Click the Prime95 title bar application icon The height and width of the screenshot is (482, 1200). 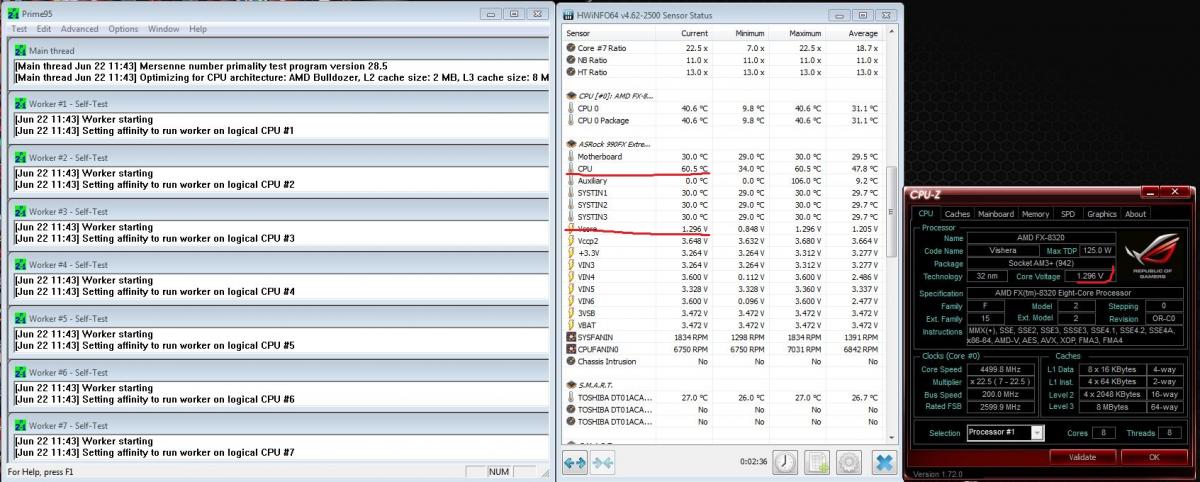(x=13, y=13)
